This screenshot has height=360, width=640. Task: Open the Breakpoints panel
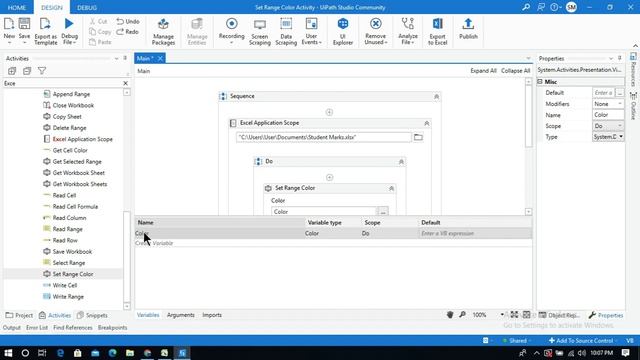(112, 327)
